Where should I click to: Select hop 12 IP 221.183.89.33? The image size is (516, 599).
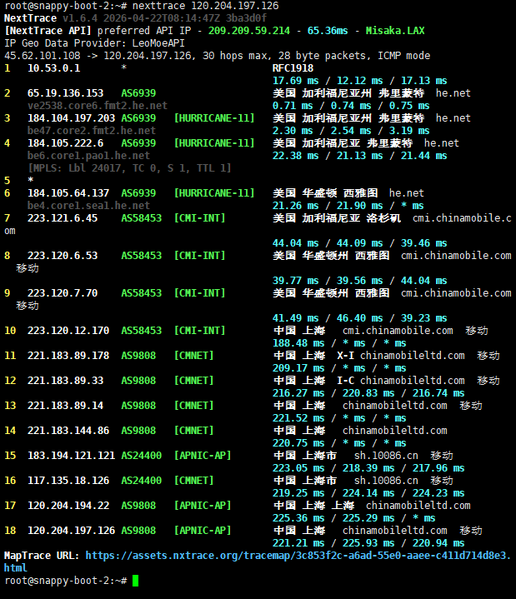(65, 380)
